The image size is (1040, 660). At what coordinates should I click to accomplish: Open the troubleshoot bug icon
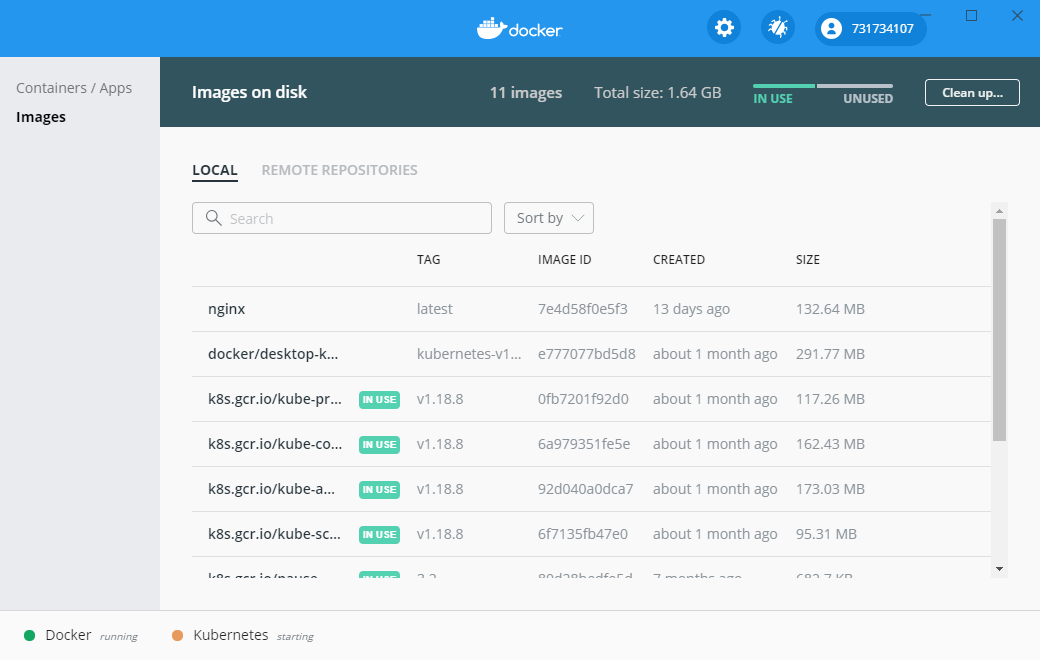coord(777,28)
